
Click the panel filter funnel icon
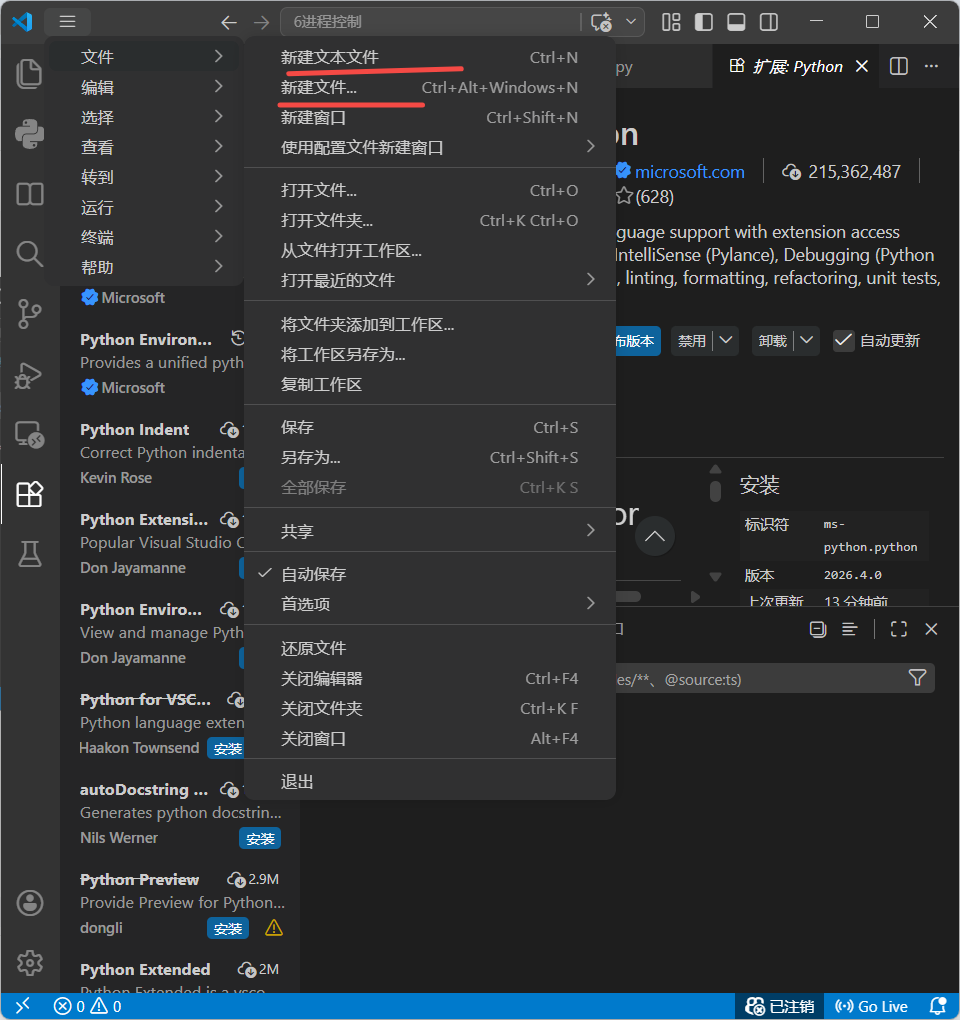tap(917, 678)
